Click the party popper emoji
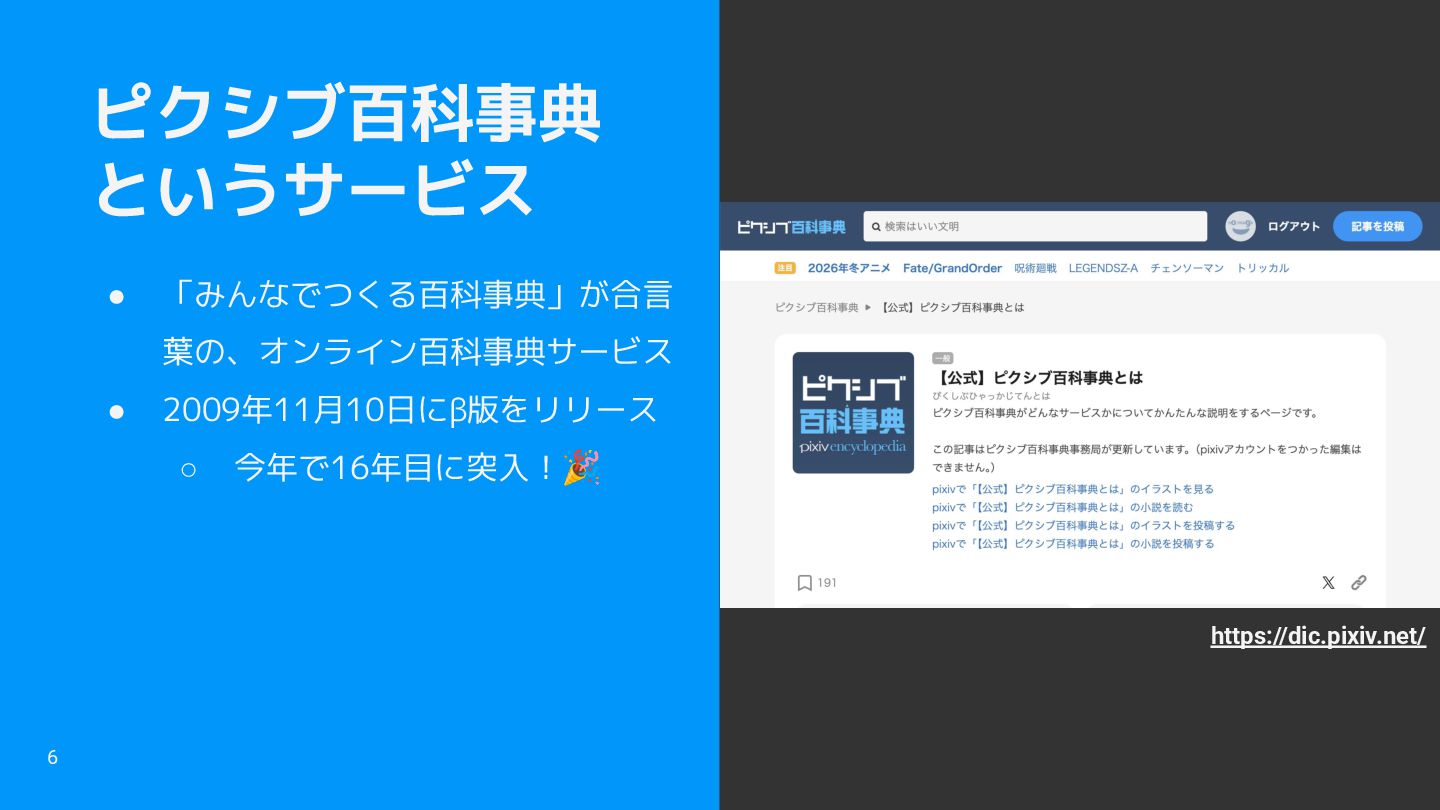1440x810 pixels. (581, 467)
